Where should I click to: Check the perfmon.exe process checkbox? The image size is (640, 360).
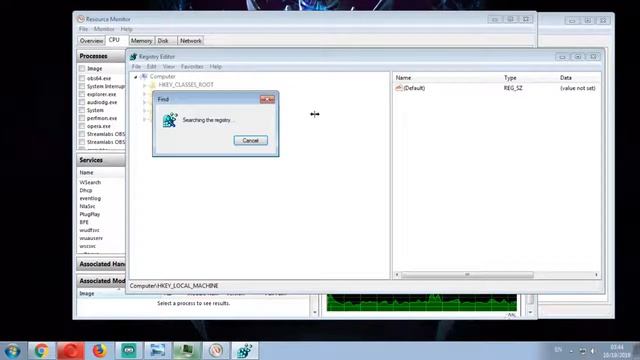pos(82,118)
